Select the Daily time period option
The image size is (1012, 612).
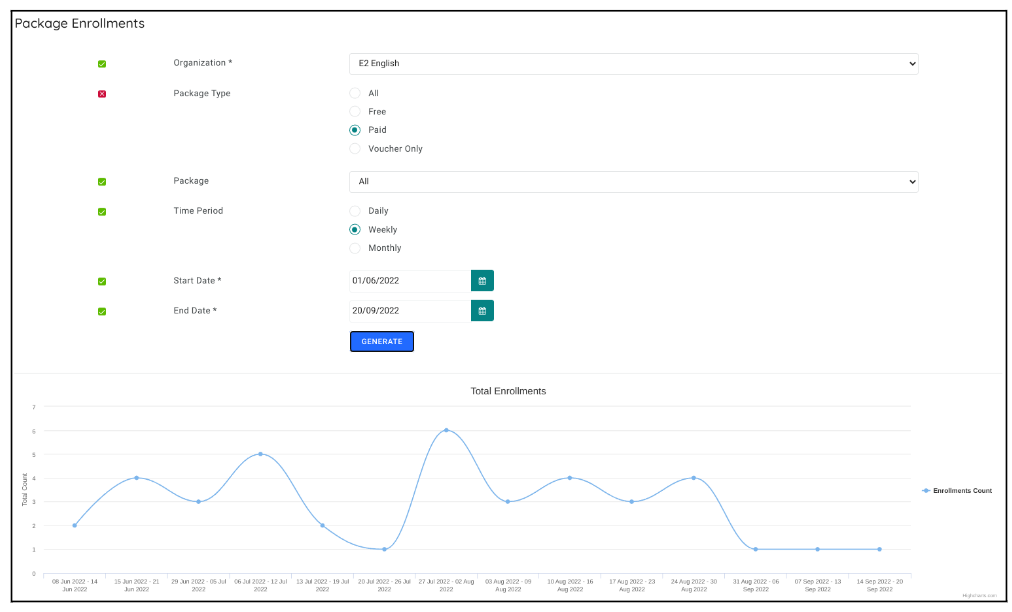(x=355, y=211)
